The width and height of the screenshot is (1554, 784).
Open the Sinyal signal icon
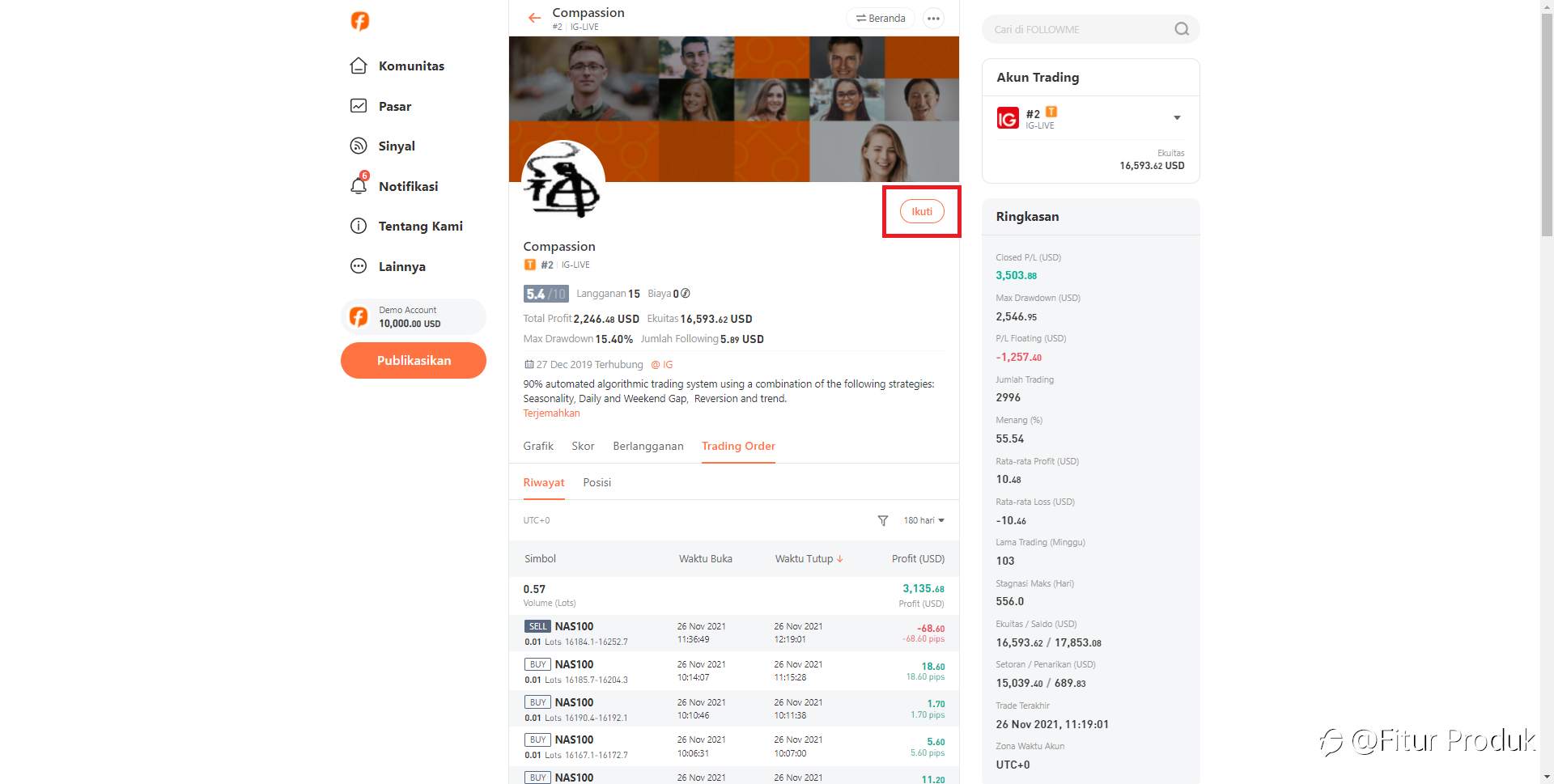(x=359, y=146)
